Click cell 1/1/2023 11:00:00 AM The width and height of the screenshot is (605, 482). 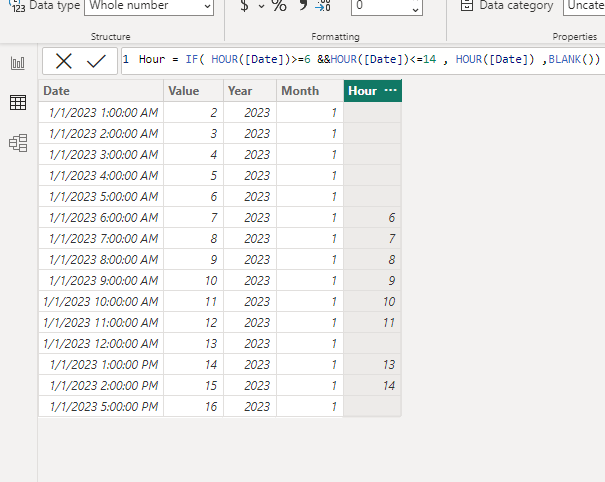pyautogui.click(x=101, y=322)
